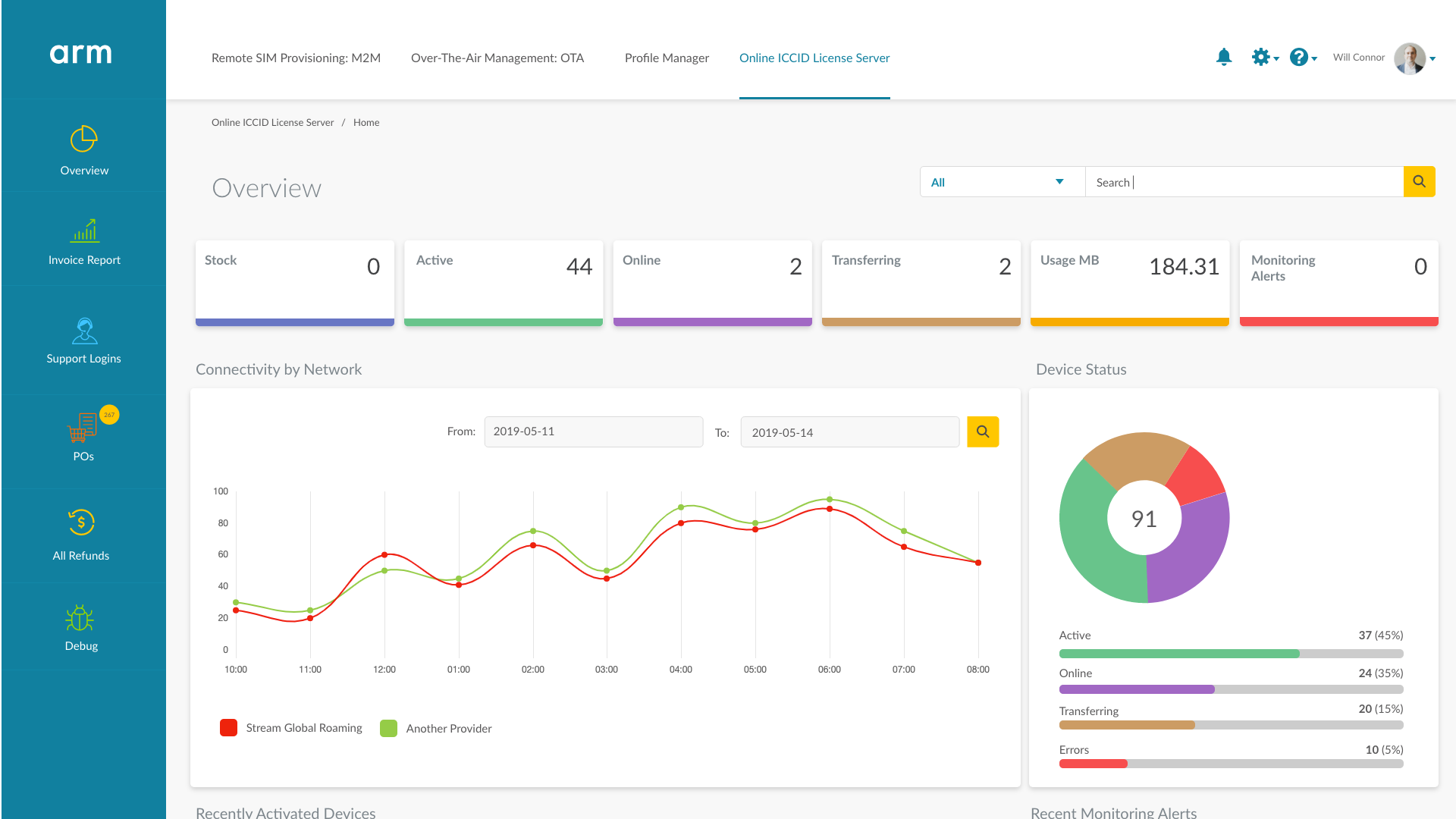This screenshot has width=1456, height=819.
Task: Click the red data point at 08:00
Action: coord(978,563)
